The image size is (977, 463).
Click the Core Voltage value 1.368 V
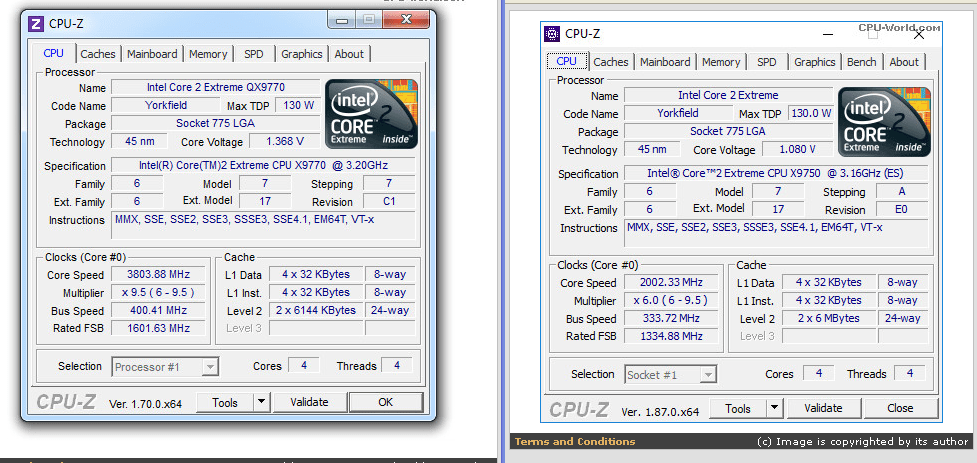tap(285, 141)
